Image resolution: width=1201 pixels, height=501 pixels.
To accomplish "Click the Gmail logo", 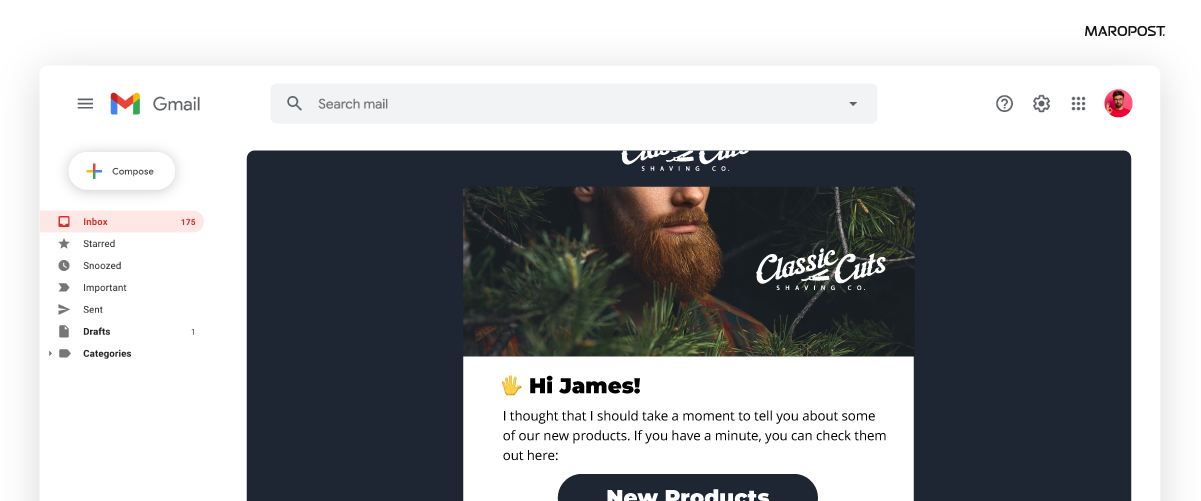I will 155,104.
